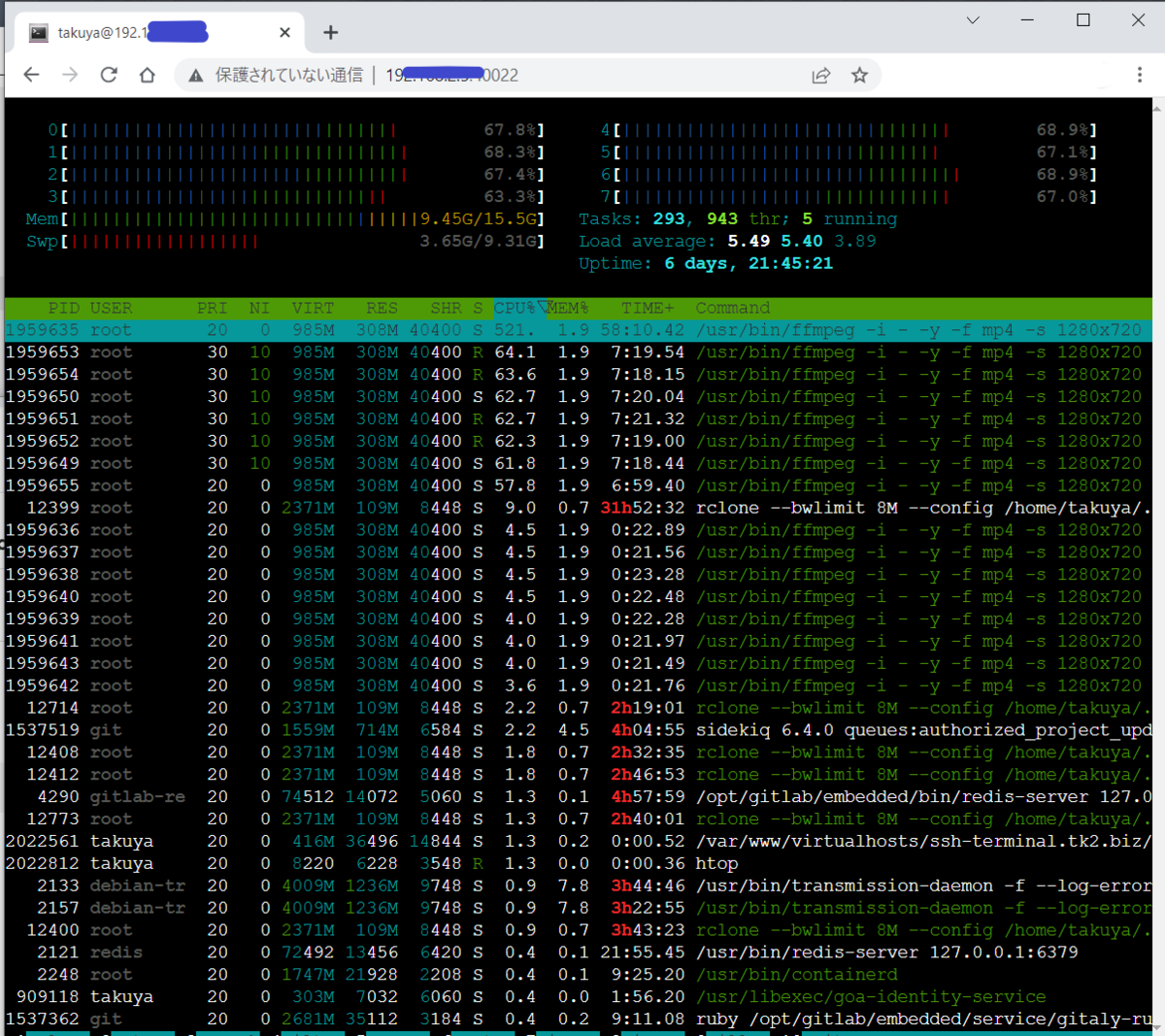Click the browser forward arrow
The width and height of the screenshot is (1165, 1036).
coord(70,75)
